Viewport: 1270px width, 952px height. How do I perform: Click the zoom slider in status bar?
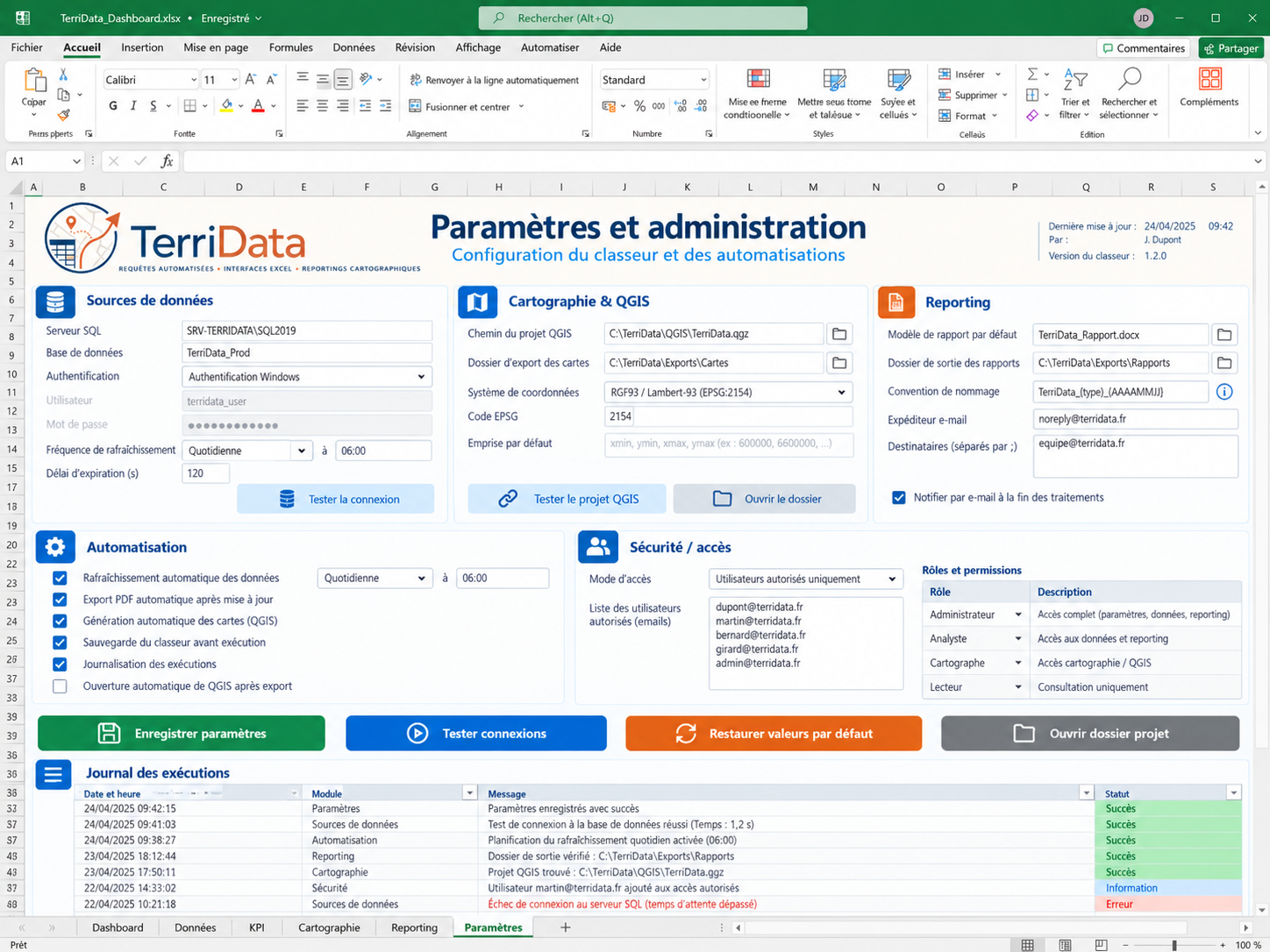(x=1174, y=945)
